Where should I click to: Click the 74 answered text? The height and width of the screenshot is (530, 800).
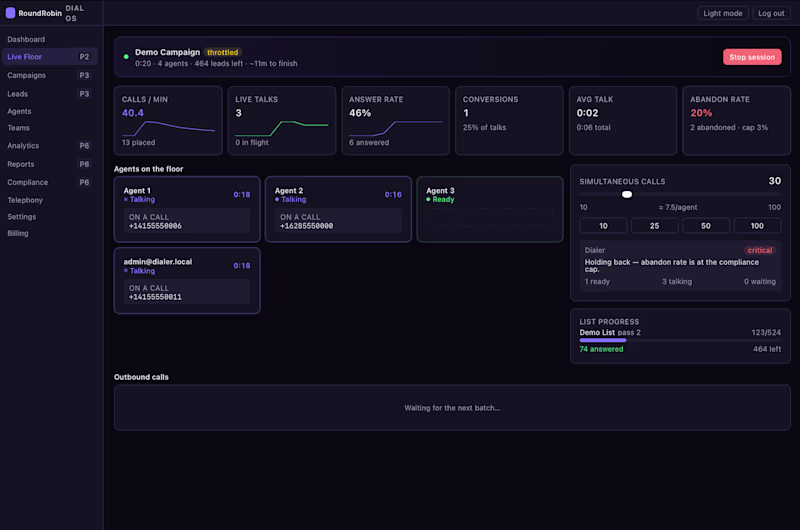(601, 349)
